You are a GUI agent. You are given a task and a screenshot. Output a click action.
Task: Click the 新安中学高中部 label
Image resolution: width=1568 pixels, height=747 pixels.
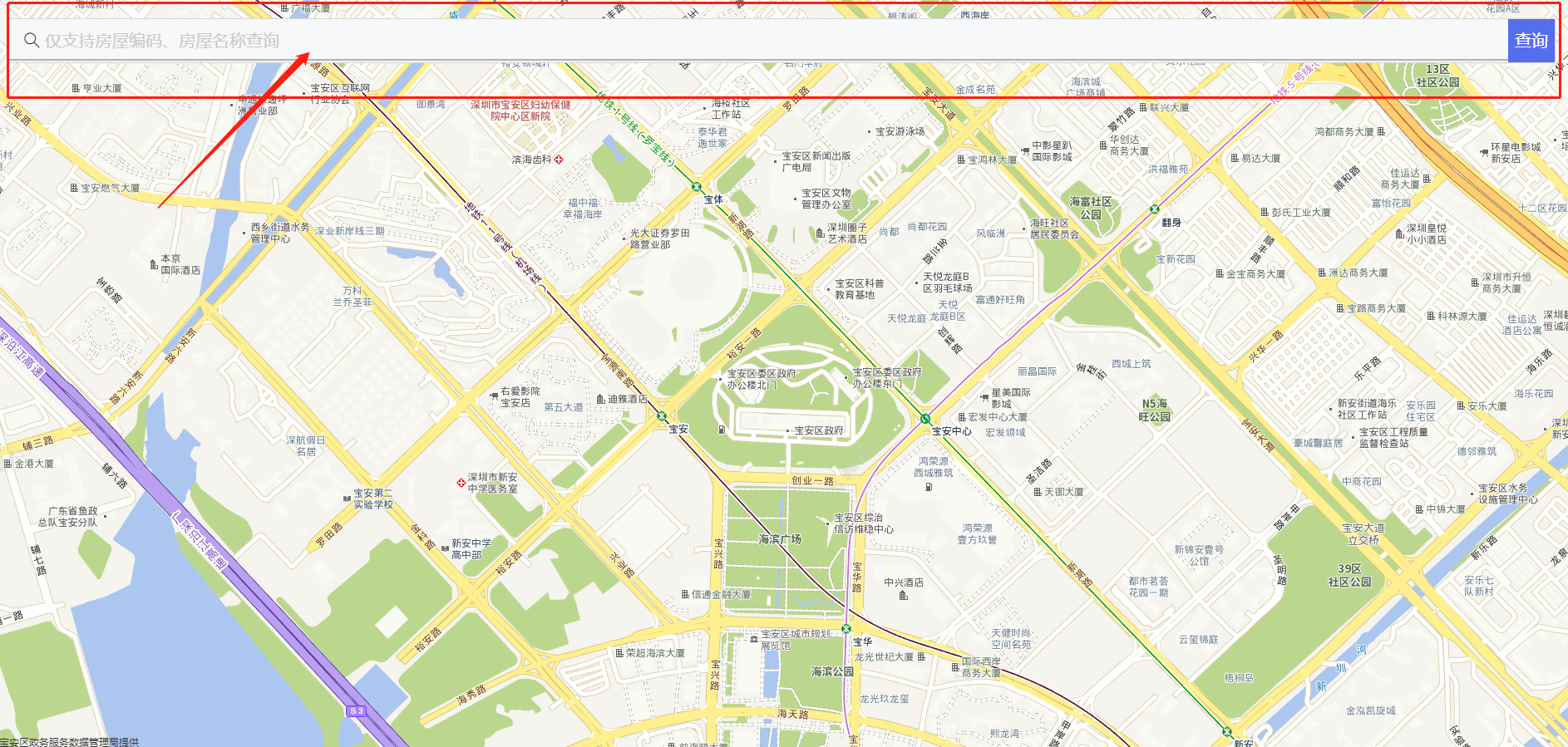pos(471,549)
